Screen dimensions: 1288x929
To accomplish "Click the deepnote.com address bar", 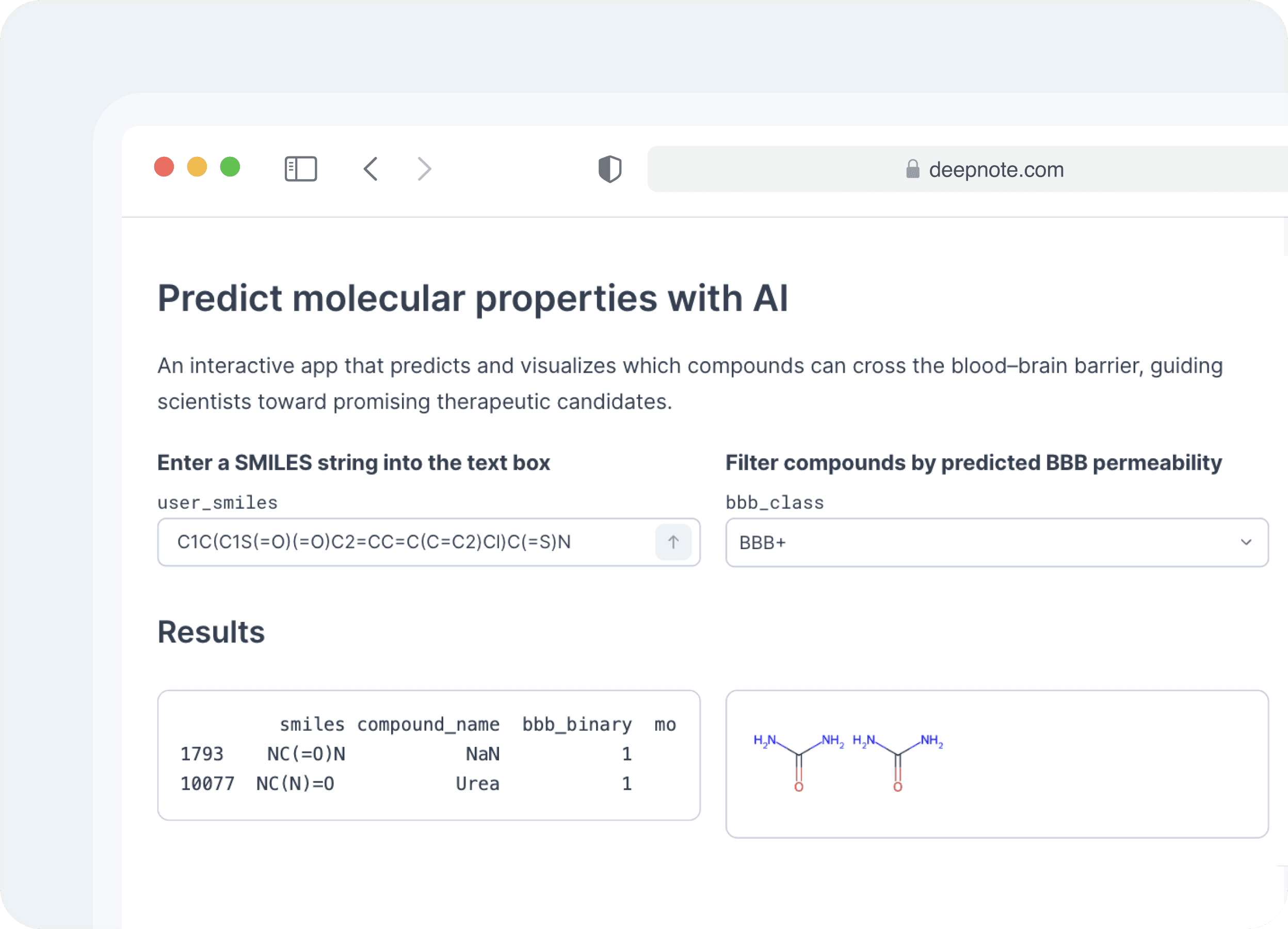I will (995, 170).
